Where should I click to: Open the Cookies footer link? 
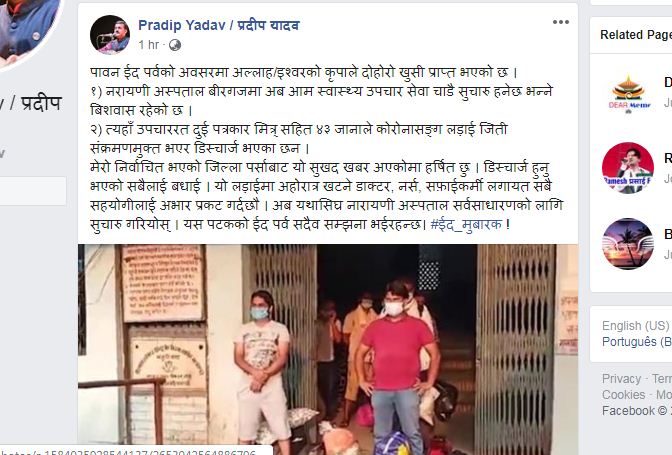624,395
